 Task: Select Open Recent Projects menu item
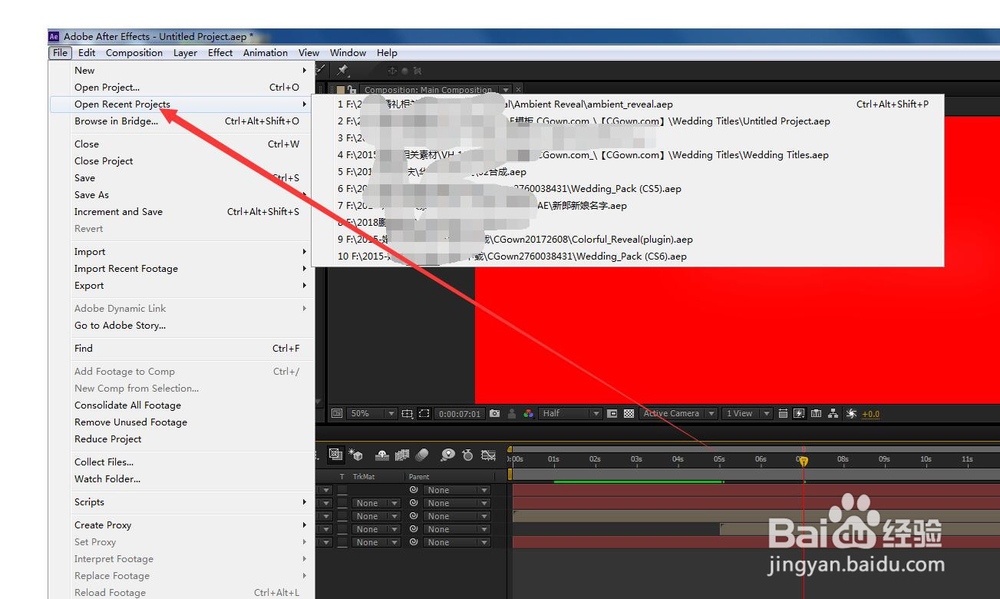[x=181, y=104]
